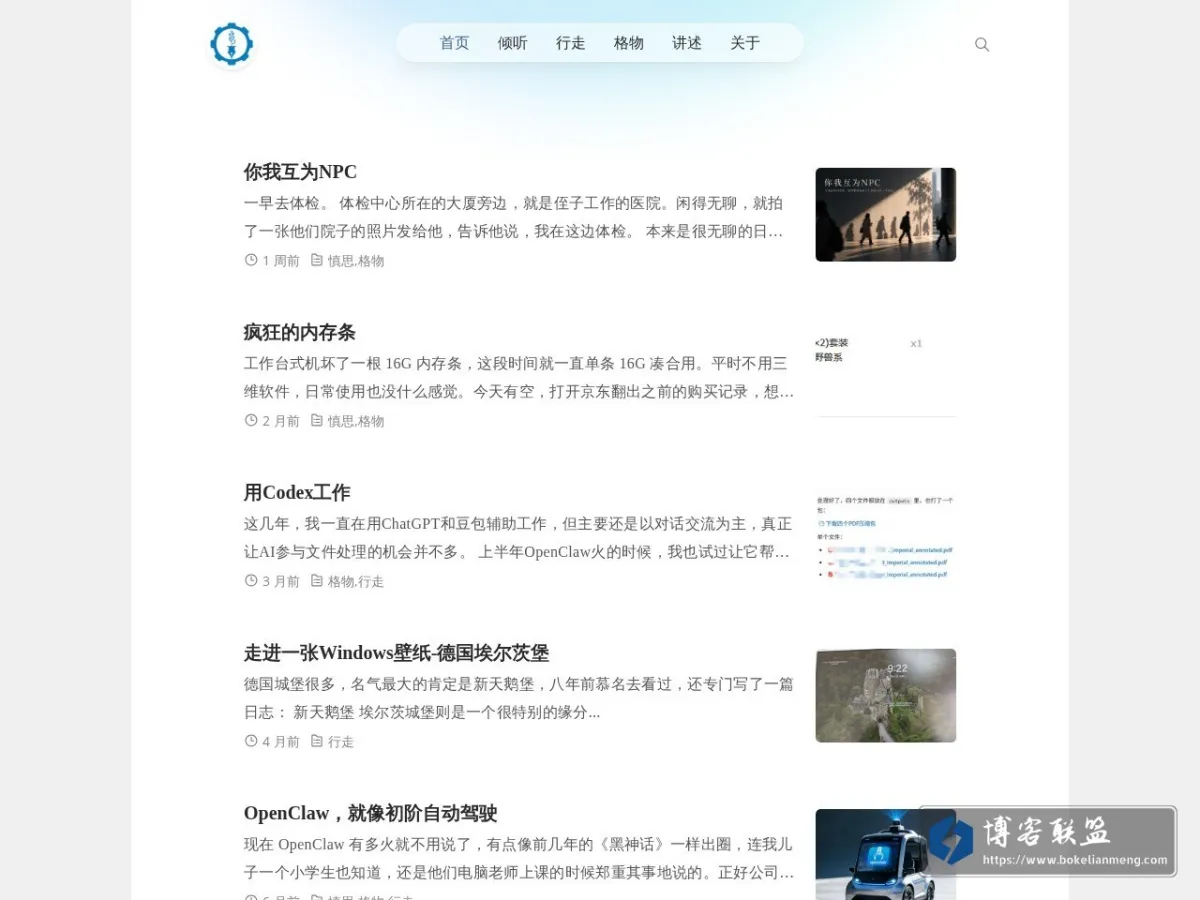The image size is (1200, 900).
Task: Click clock icon beside "3 月前"
Action: tap(251, 580)
